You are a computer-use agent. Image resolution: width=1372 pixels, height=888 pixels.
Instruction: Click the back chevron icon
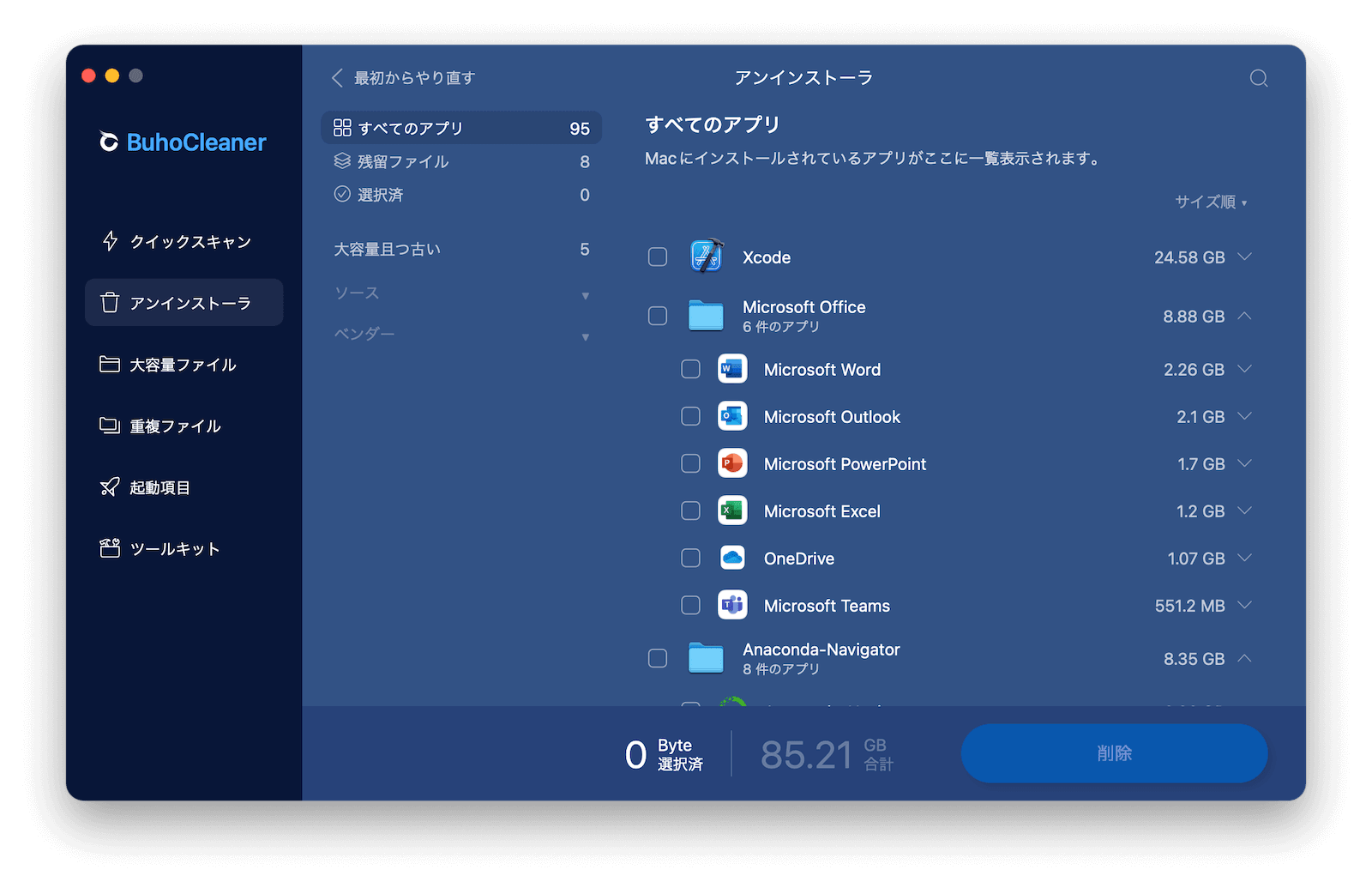(x=337, y=78)
